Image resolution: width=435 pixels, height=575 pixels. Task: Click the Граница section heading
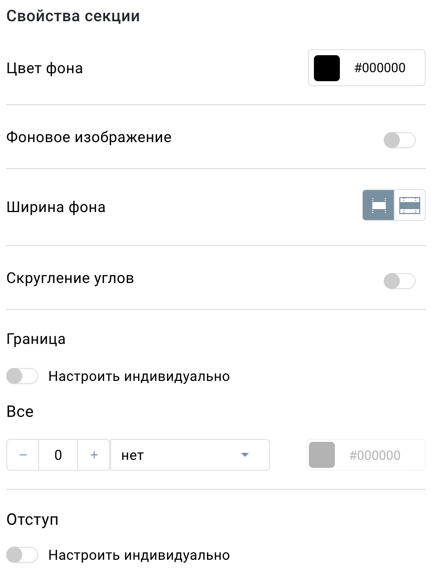36,339
